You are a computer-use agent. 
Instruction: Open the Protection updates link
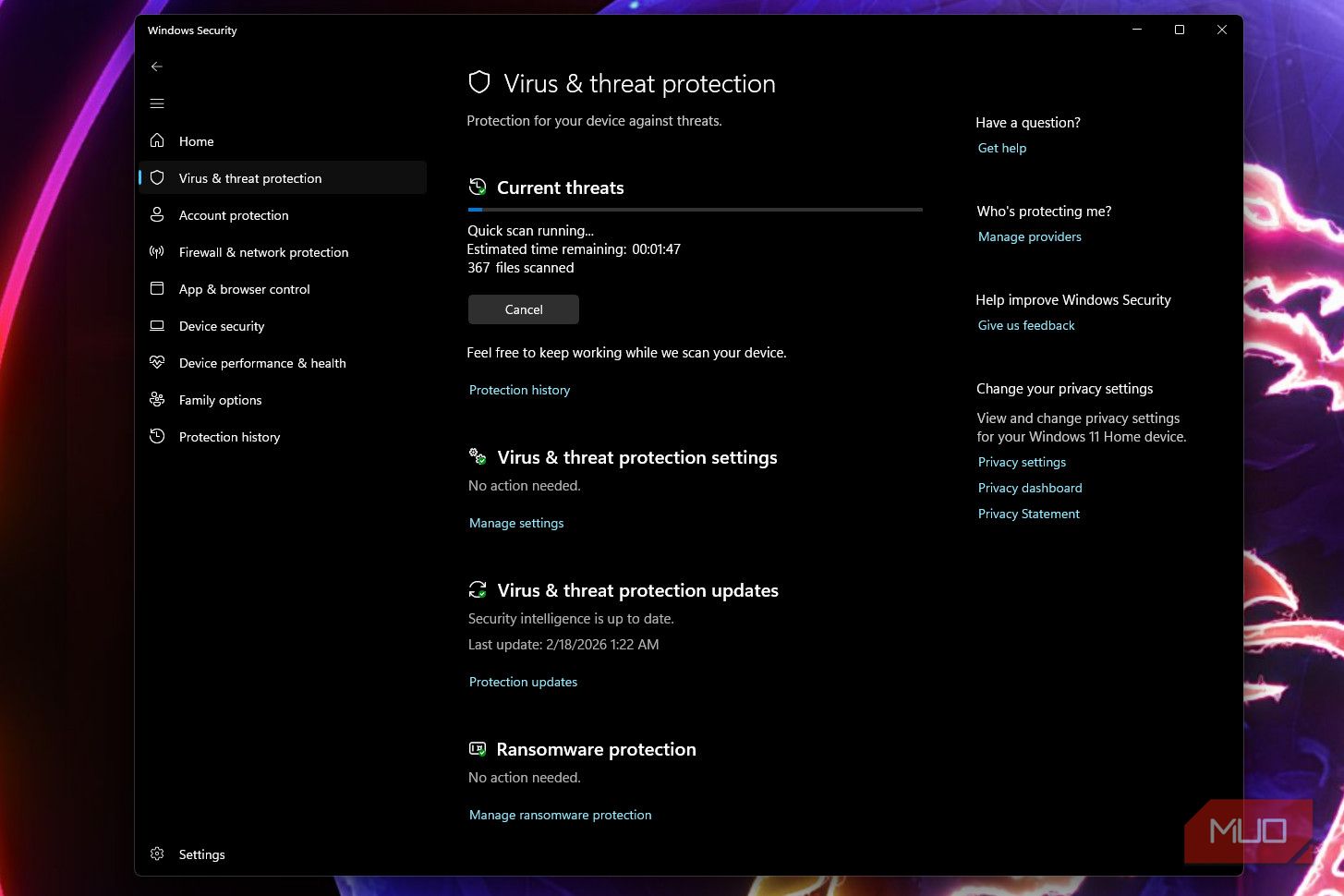(x=523, y=682)
